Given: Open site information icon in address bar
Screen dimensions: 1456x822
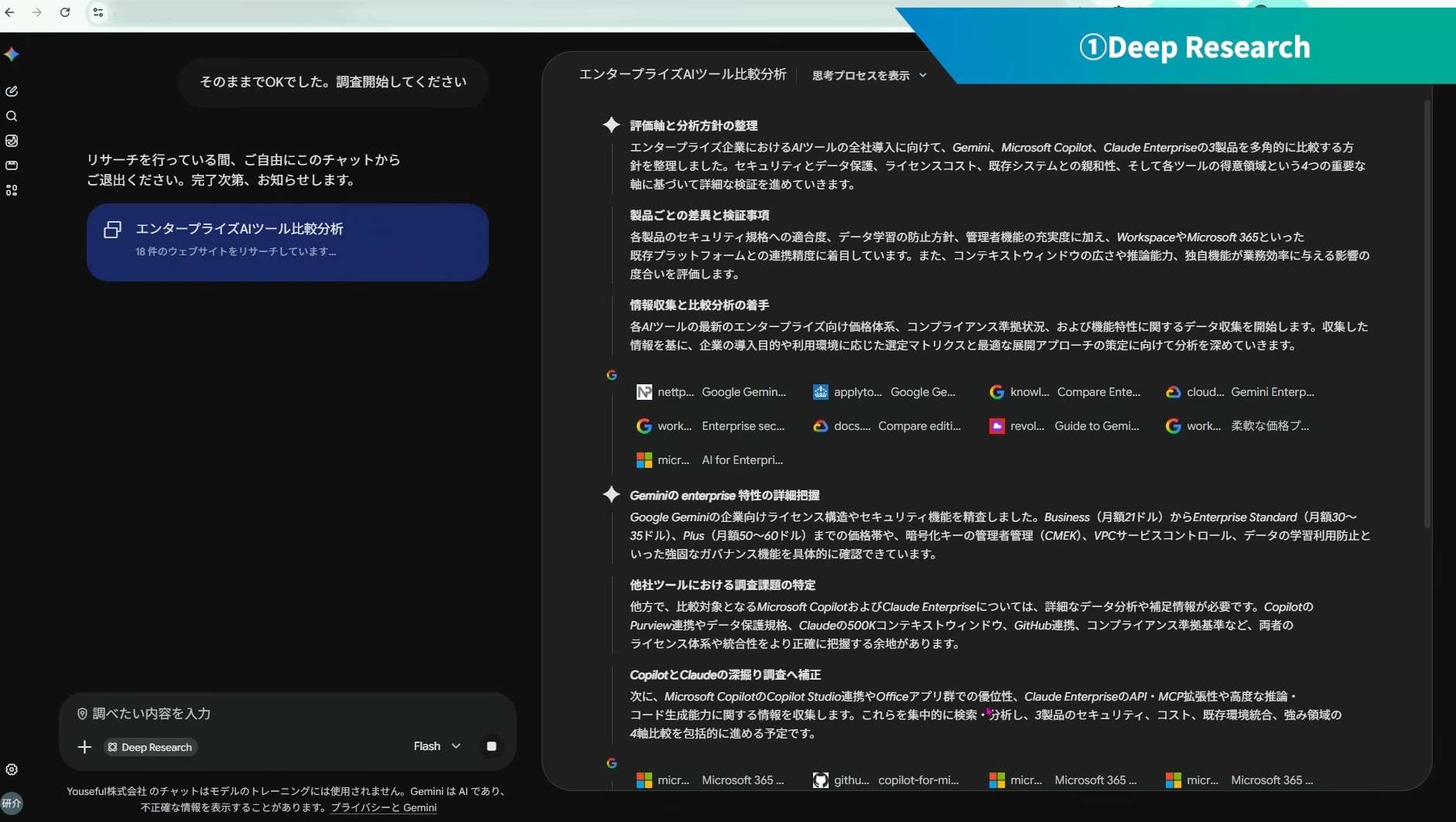Looking at the screenshot, I should tap(98, 12).
